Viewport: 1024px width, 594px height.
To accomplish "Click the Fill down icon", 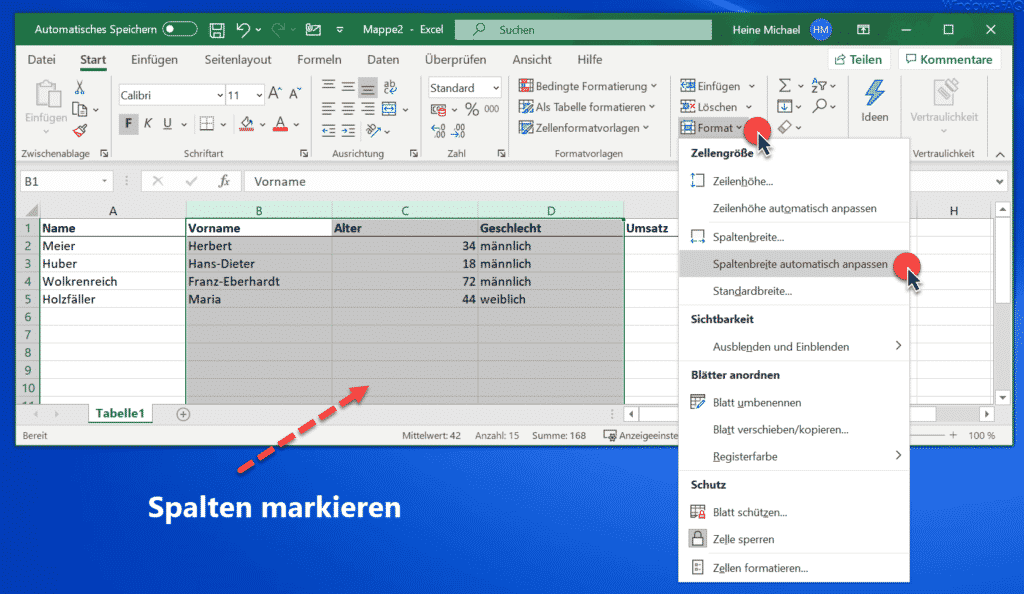I will tap(785, 106).
